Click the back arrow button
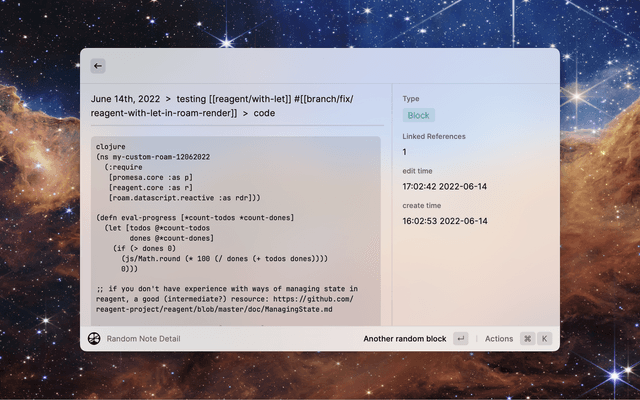The height and width of the screenshot is (400, 640). pyautogui.click(x=98, y=66)
